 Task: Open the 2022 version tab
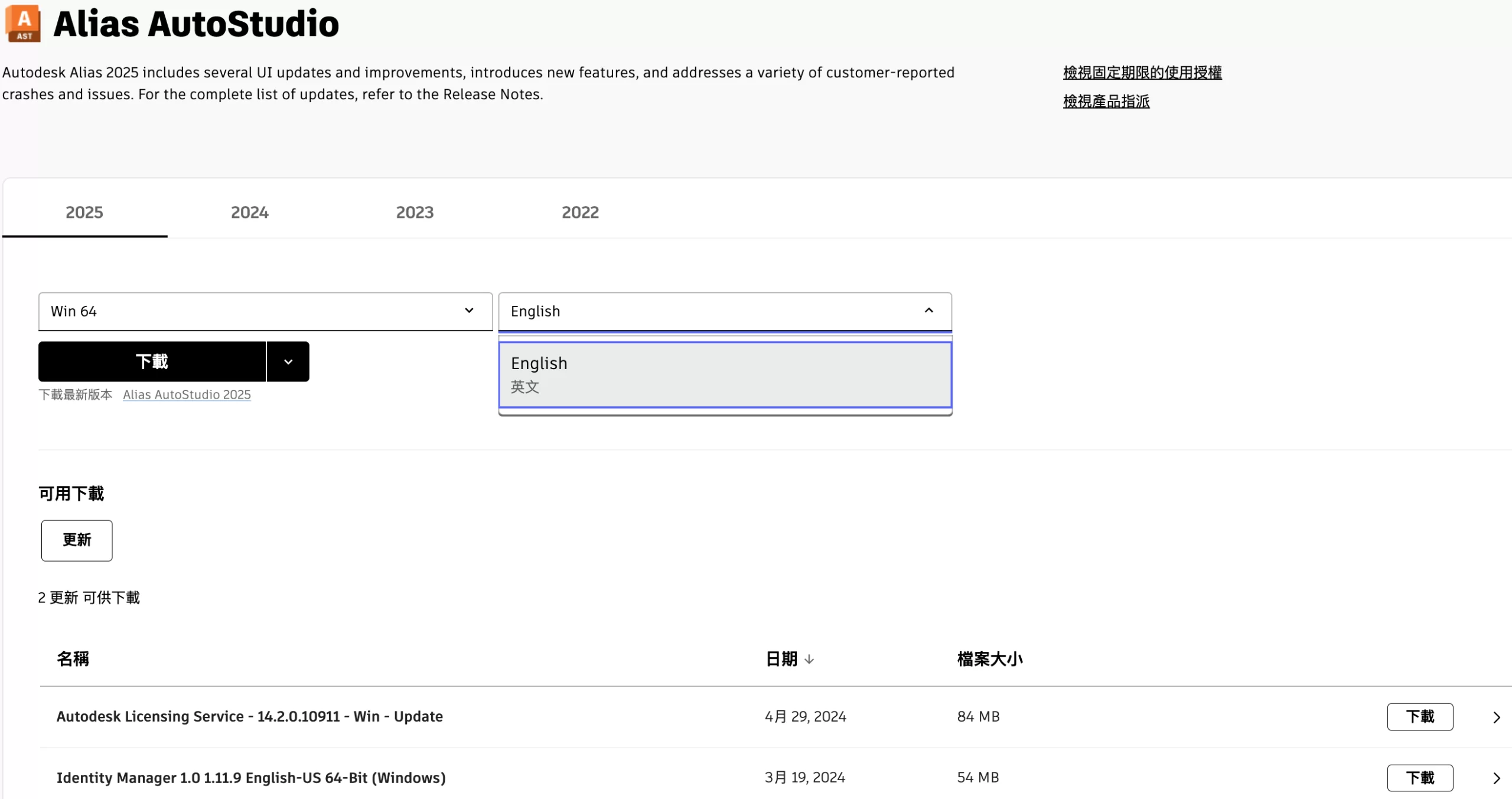point(580,213)
